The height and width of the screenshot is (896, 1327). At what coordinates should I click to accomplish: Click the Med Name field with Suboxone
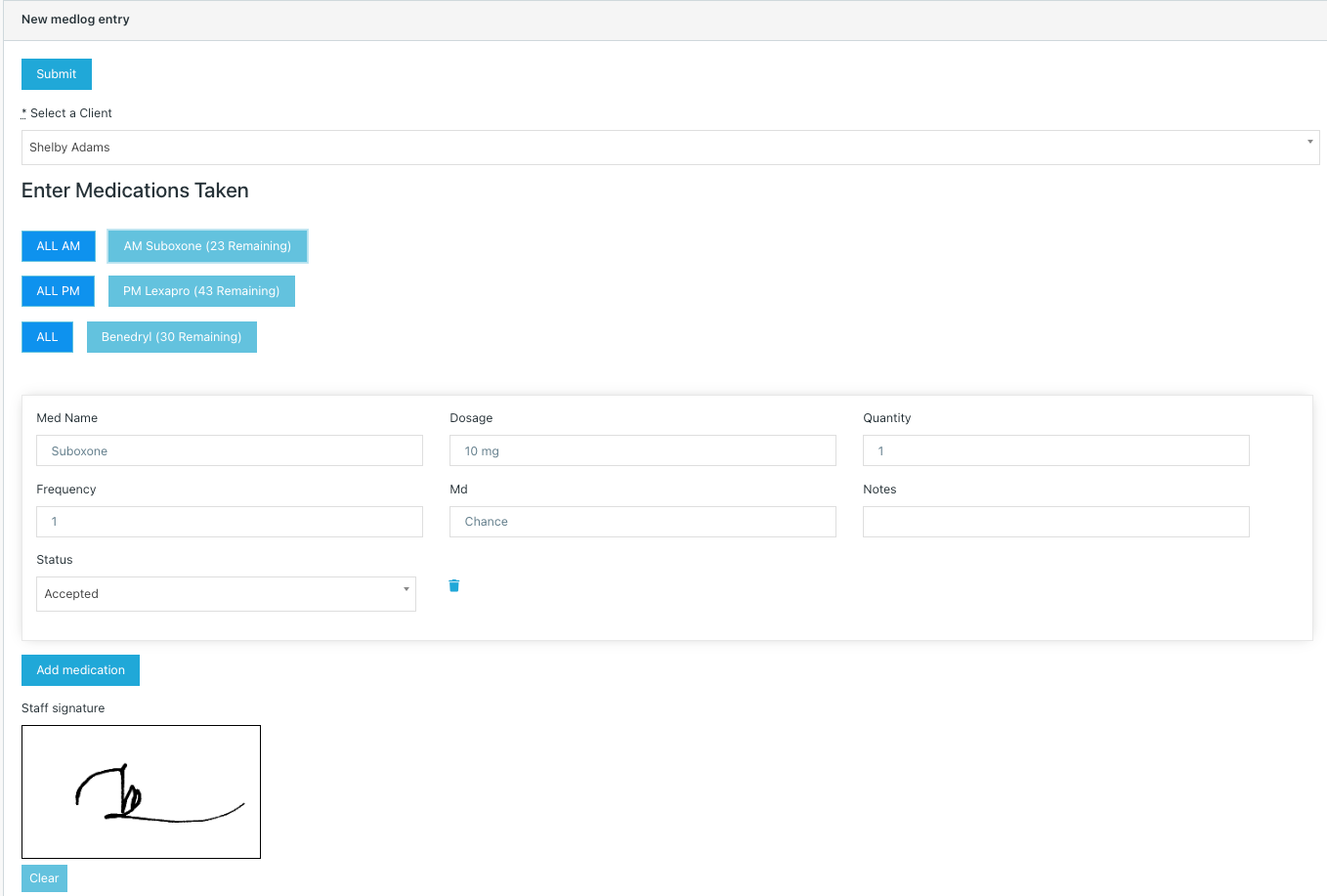(230, 450)
